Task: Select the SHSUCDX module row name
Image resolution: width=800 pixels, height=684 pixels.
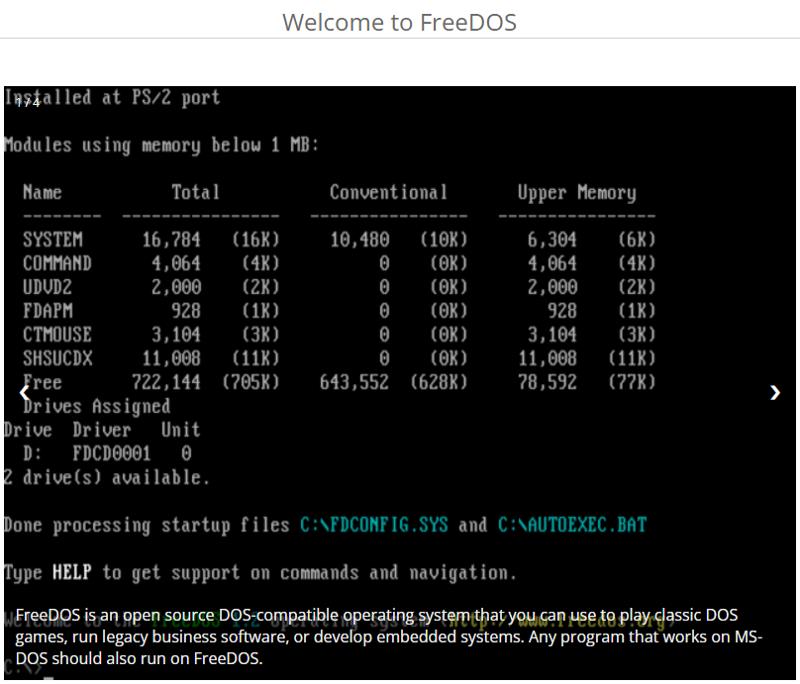Action: pyautogui.click(x=58, y=358)
